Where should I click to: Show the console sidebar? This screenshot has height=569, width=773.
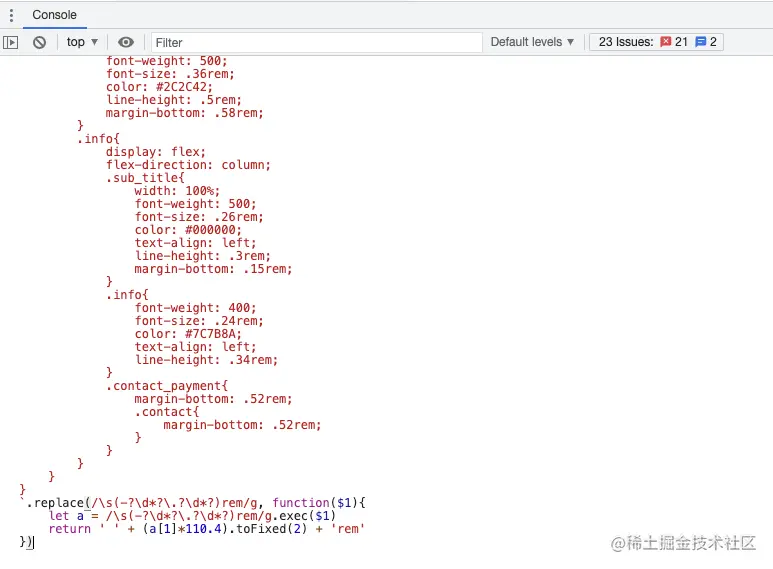[10, 42]
